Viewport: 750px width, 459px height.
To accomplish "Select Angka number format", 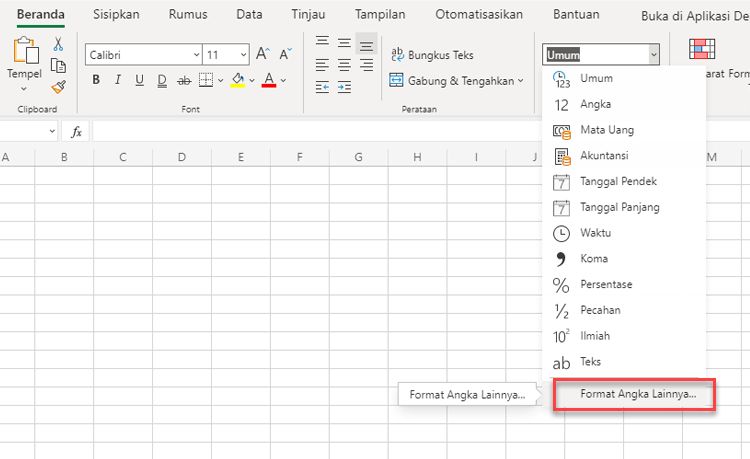I will [x=624, y=104].
